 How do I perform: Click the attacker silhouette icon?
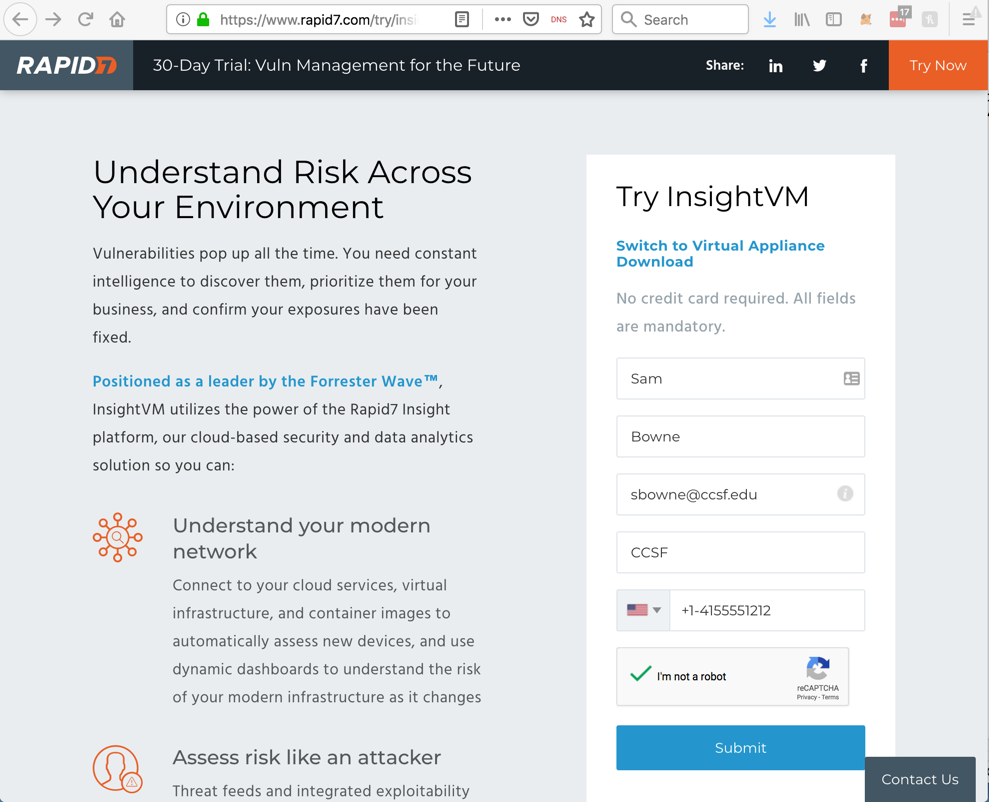(x=117, y=769)
